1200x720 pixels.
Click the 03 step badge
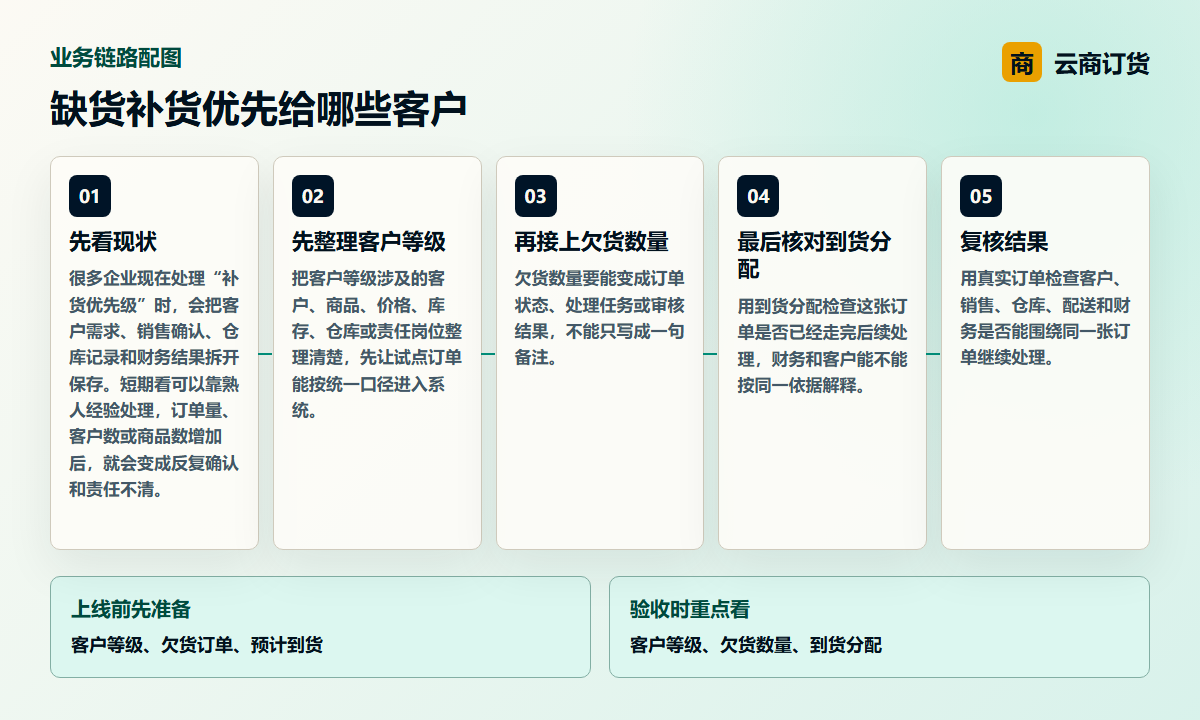536,196
